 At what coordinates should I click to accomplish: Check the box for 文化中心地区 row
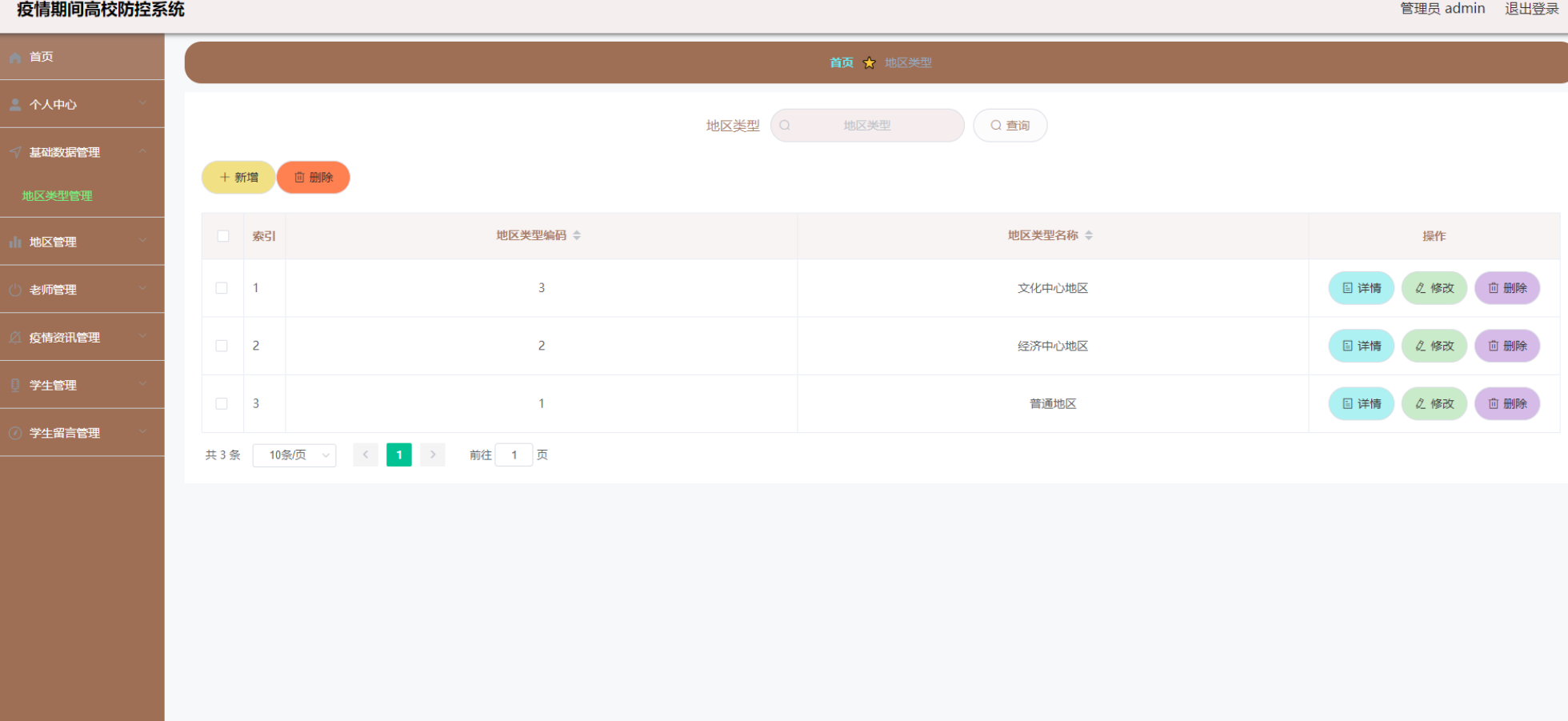point(222,288)
